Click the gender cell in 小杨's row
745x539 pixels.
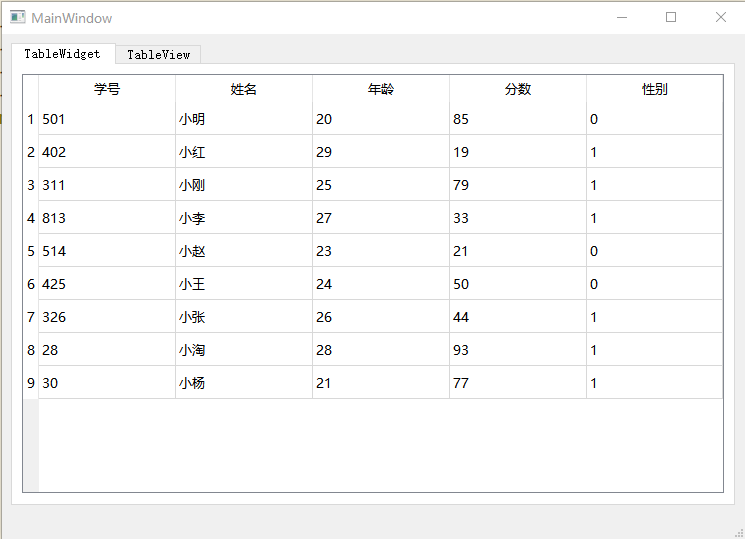tap(654, 383)
